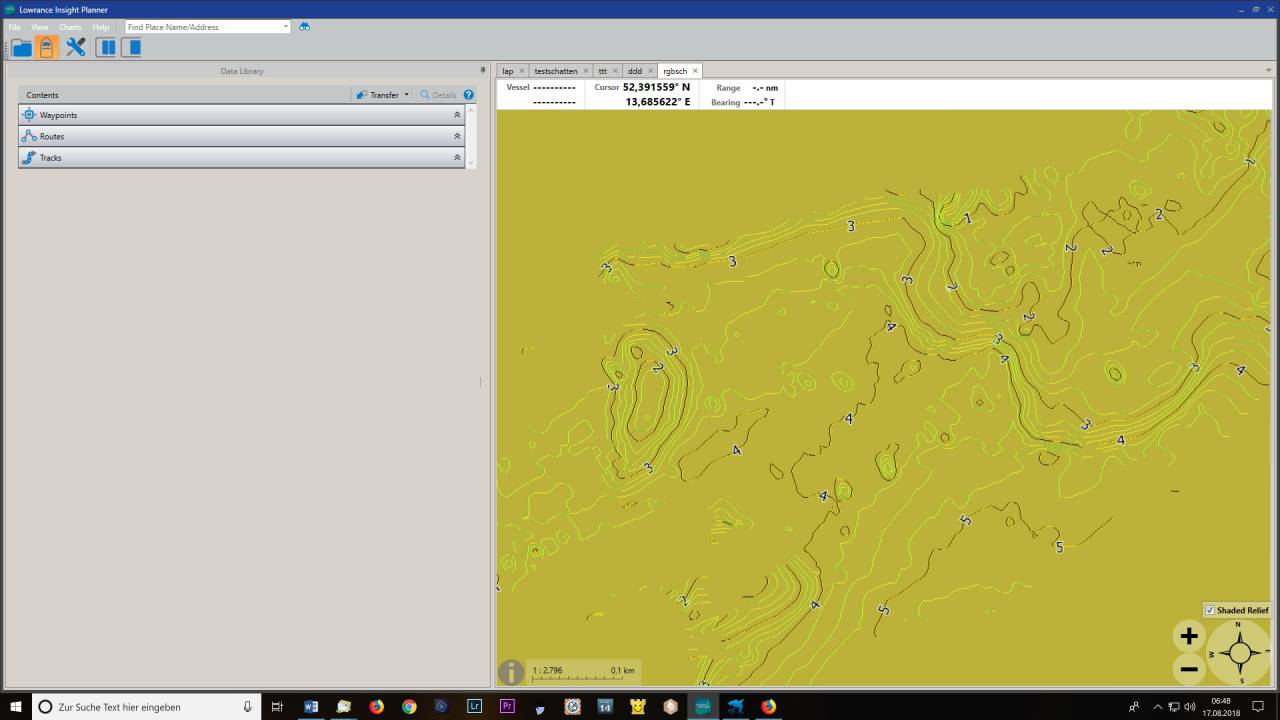Open the Find Place Name/Address dropdown arrow
The height and width of the screenshot is (720, 1280).
coord(286,27)
